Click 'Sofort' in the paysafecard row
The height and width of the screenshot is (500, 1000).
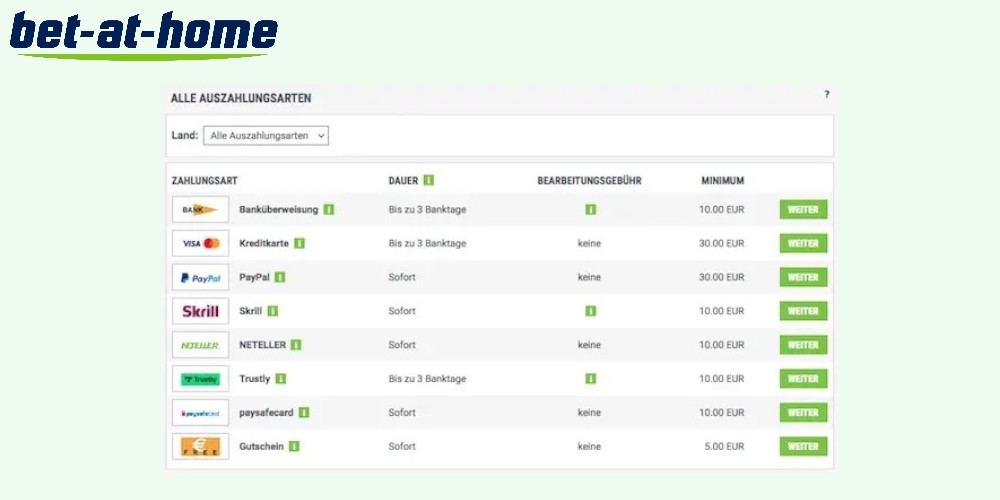(402, 413)
